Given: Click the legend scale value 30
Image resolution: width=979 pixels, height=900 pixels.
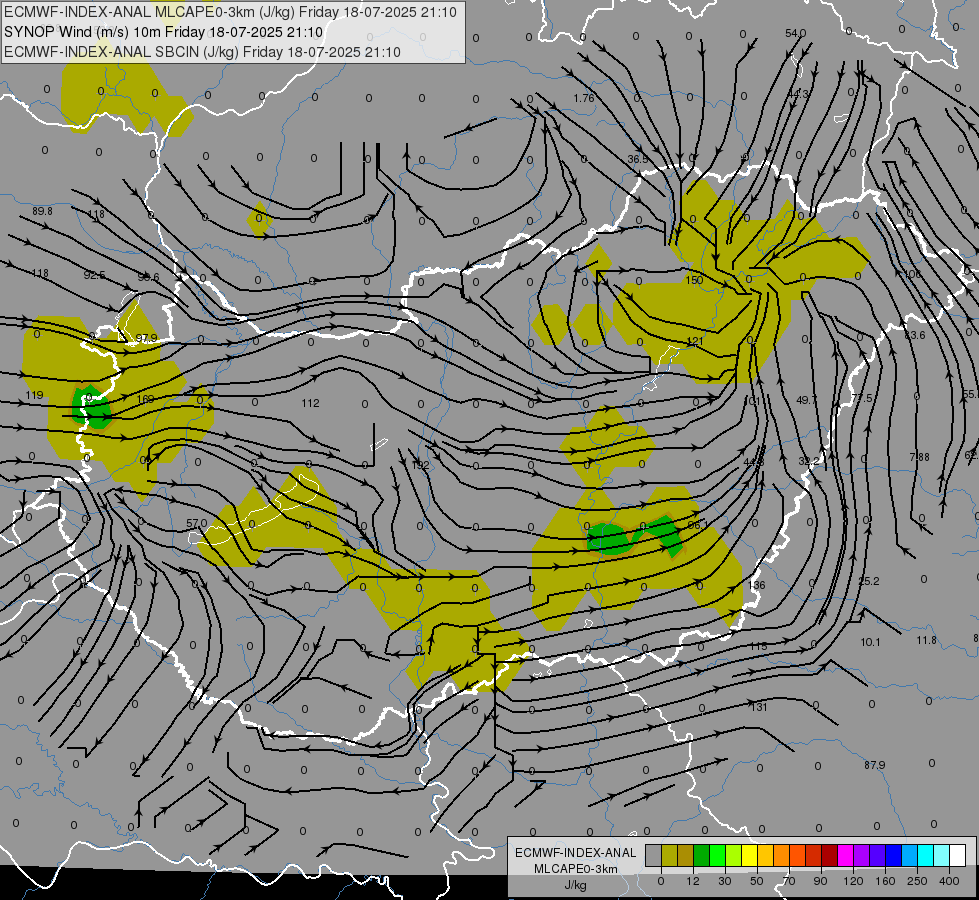Looking at the screenshot, I should [x=724, y=881].
